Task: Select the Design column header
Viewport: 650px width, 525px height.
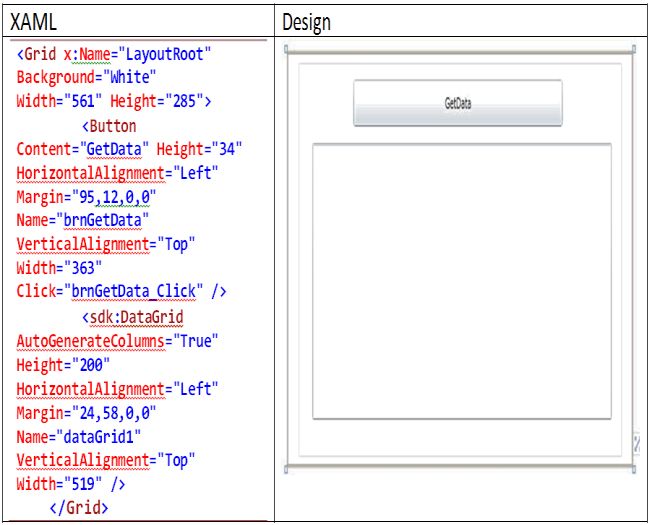Action: pos(306,21)
